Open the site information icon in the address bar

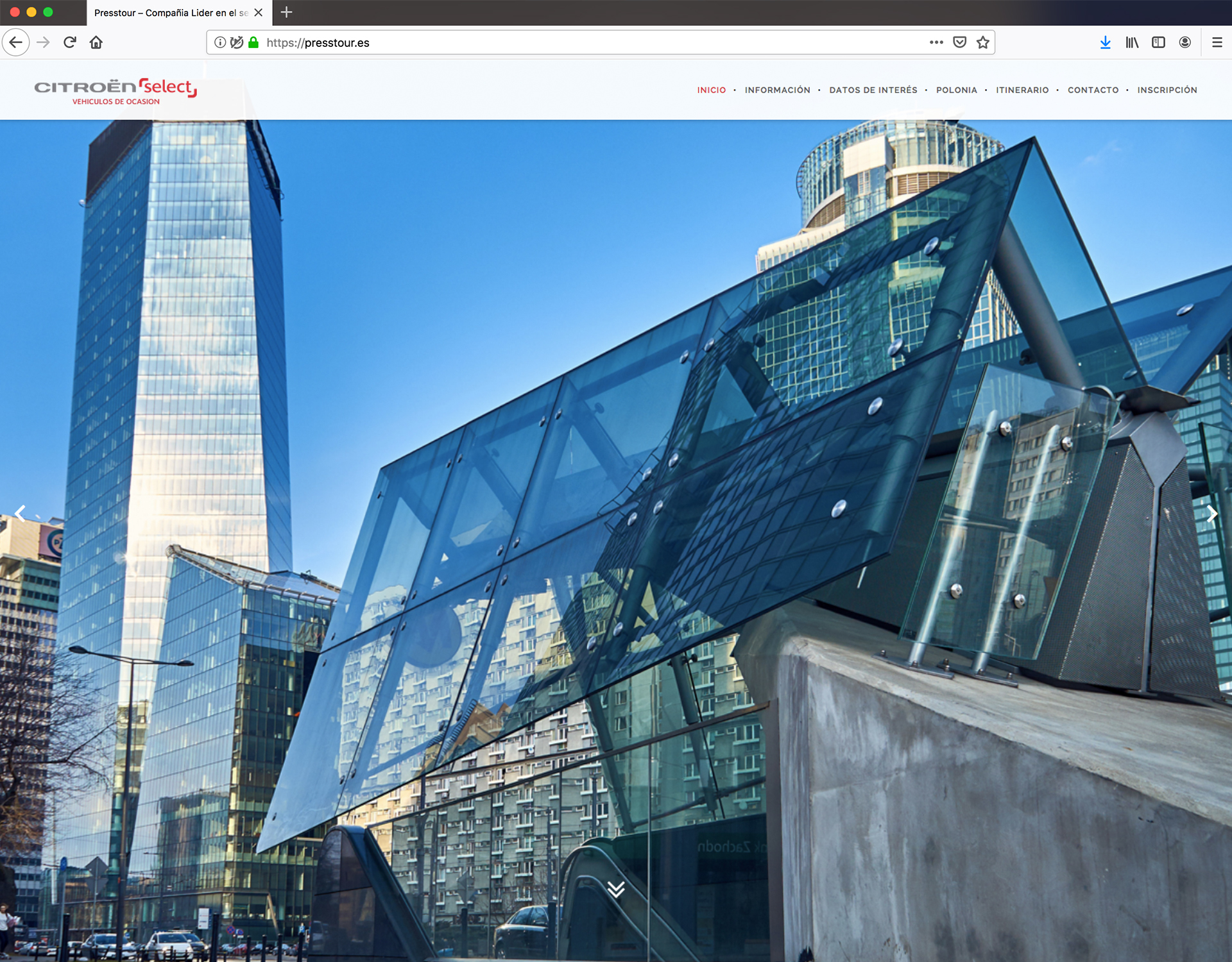(220, 42)
